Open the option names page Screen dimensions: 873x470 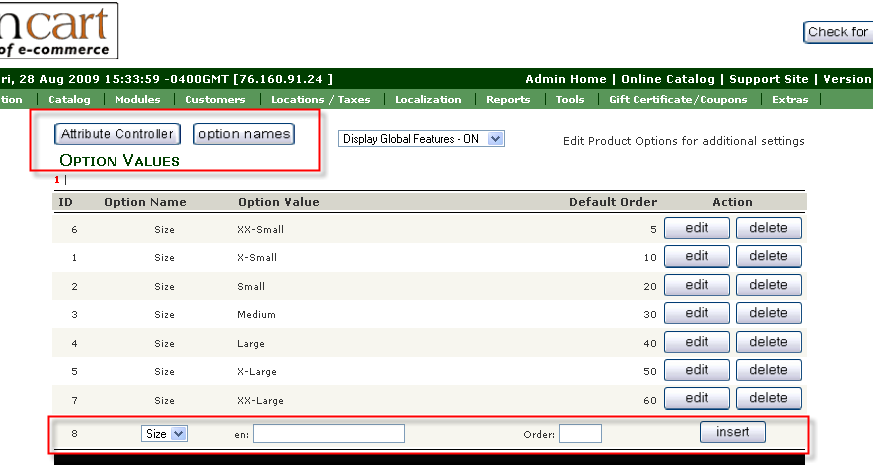click(x=244, y=134)
